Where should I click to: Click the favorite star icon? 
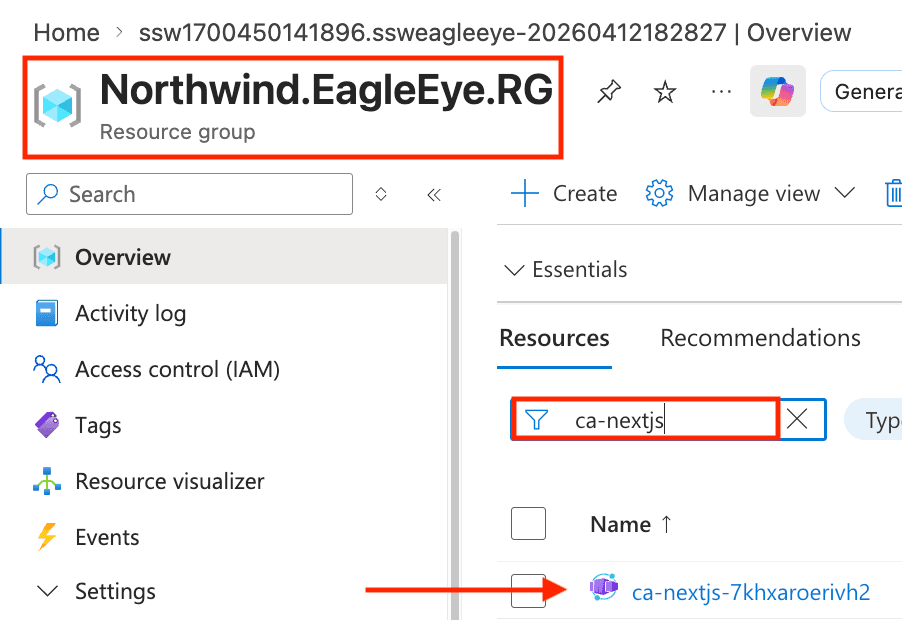point(665,93)
